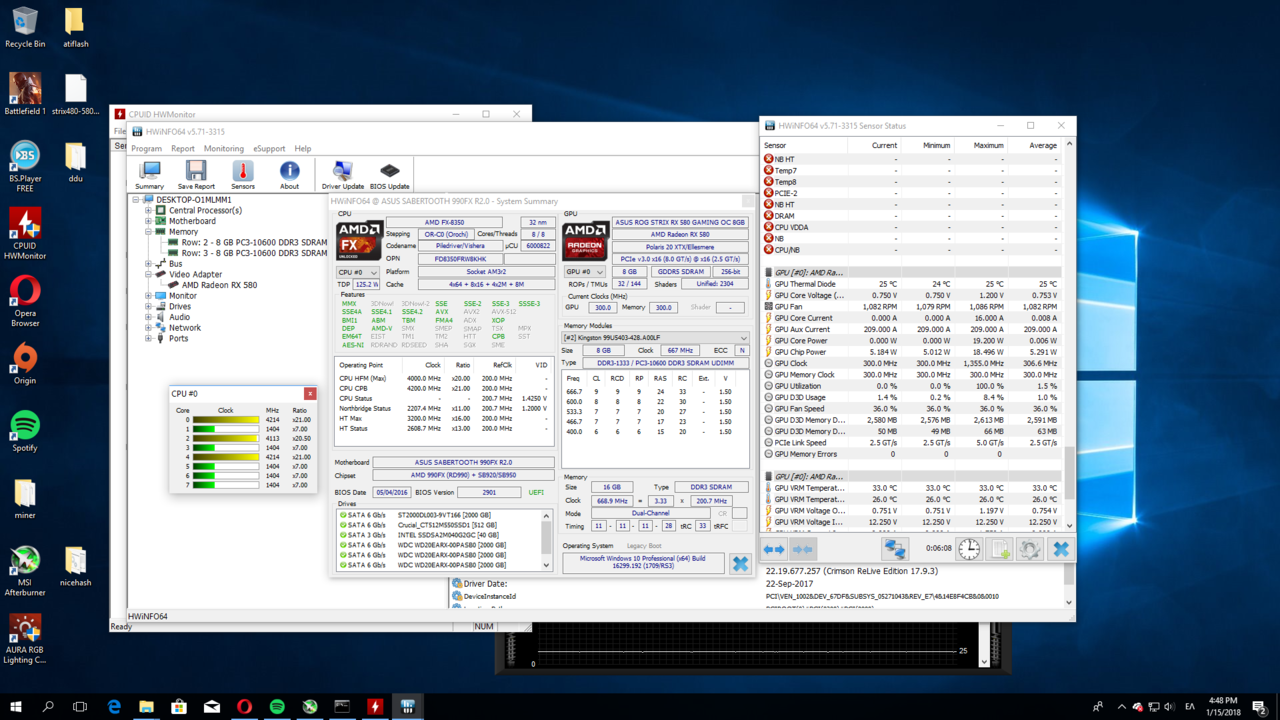Open Battlefield 1 desktop shortcut
Screen dimensions: 1280x720
point(25,94)
